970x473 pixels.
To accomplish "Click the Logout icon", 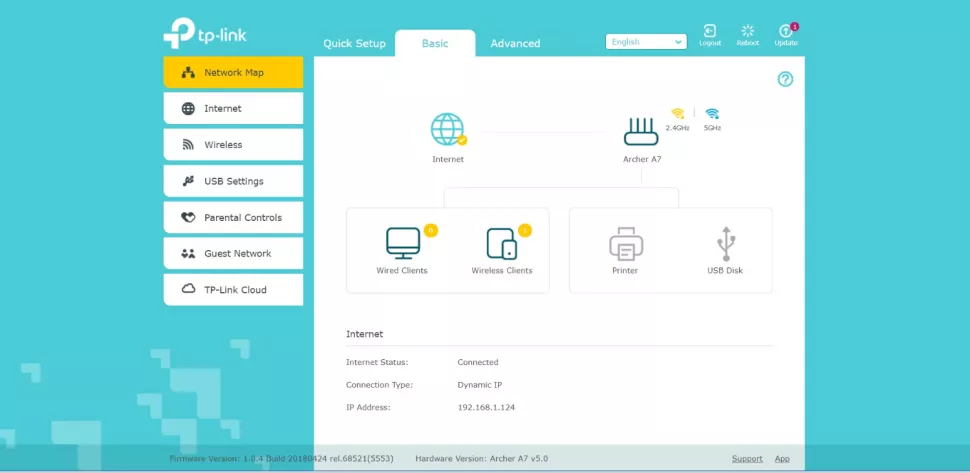I will (710, 31).
